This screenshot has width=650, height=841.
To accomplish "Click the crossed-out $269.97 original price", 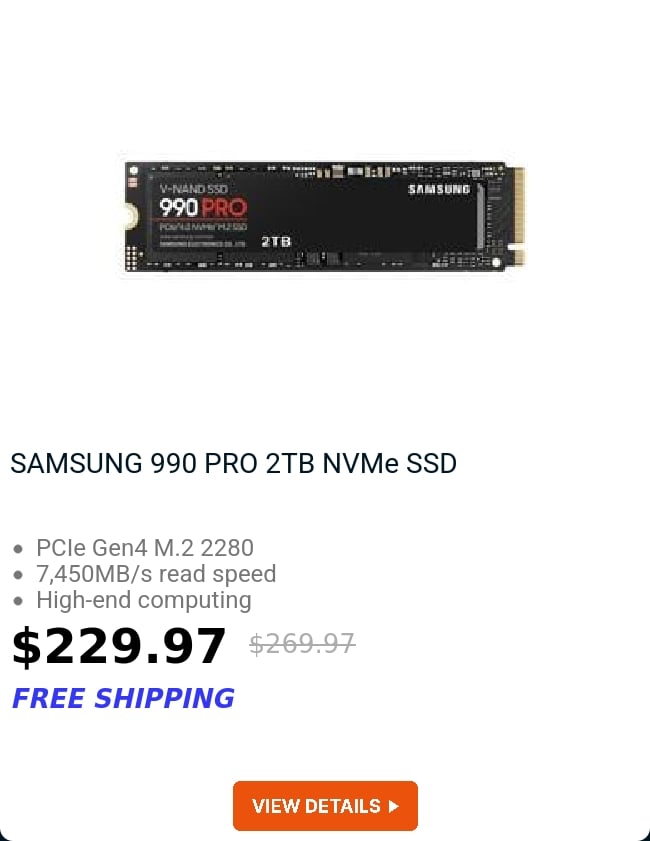I will pyautogui.click(x=302, y=644).
